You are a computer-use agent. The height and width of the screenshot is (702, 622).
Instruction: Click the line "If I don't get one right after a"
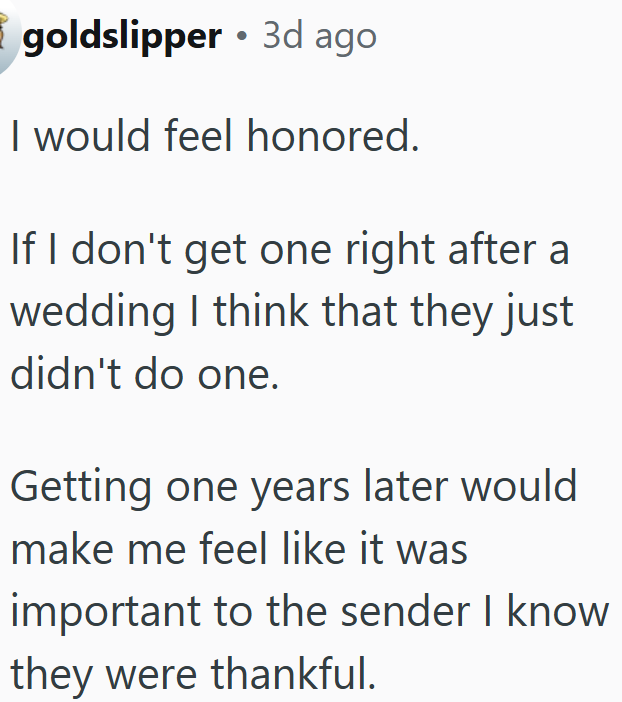290,249
